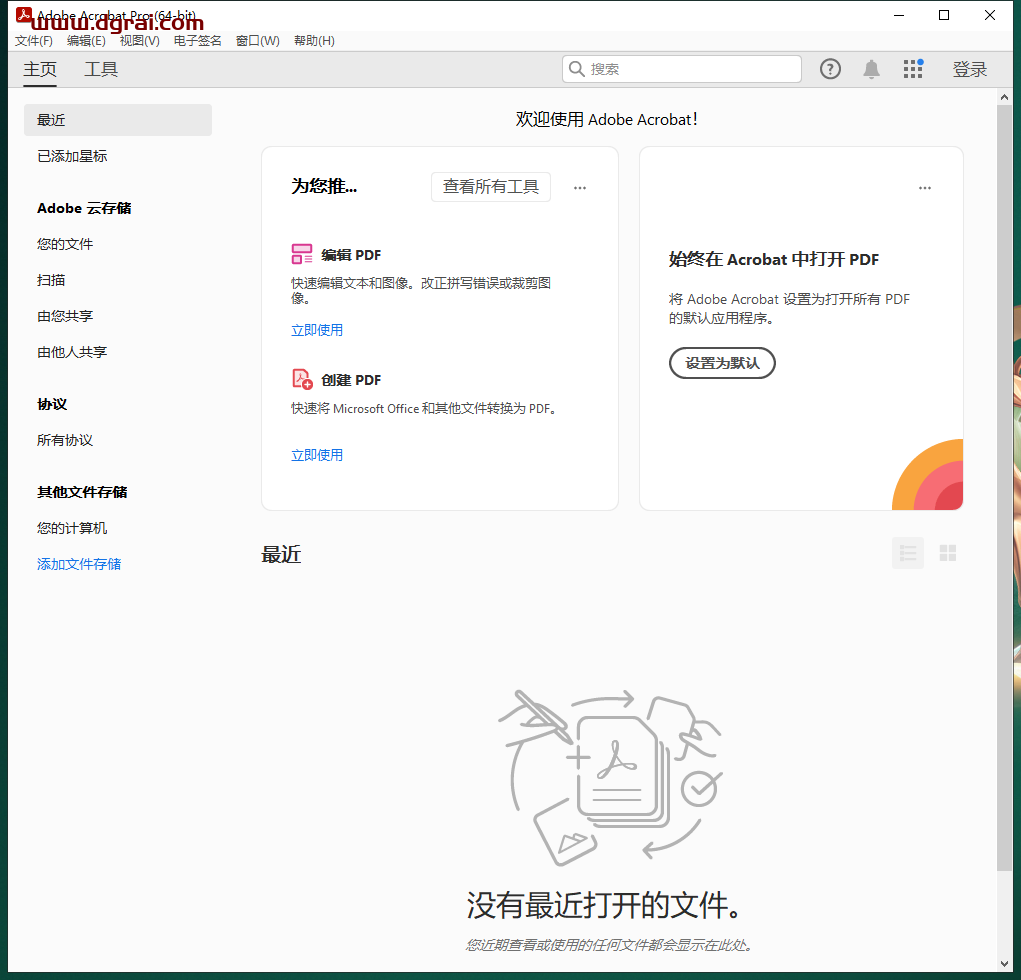Image resolution: width=1021 pixels, height=980 pixels.
Task: Open 您的文件 in the sidebar
Action: (64, 244)
